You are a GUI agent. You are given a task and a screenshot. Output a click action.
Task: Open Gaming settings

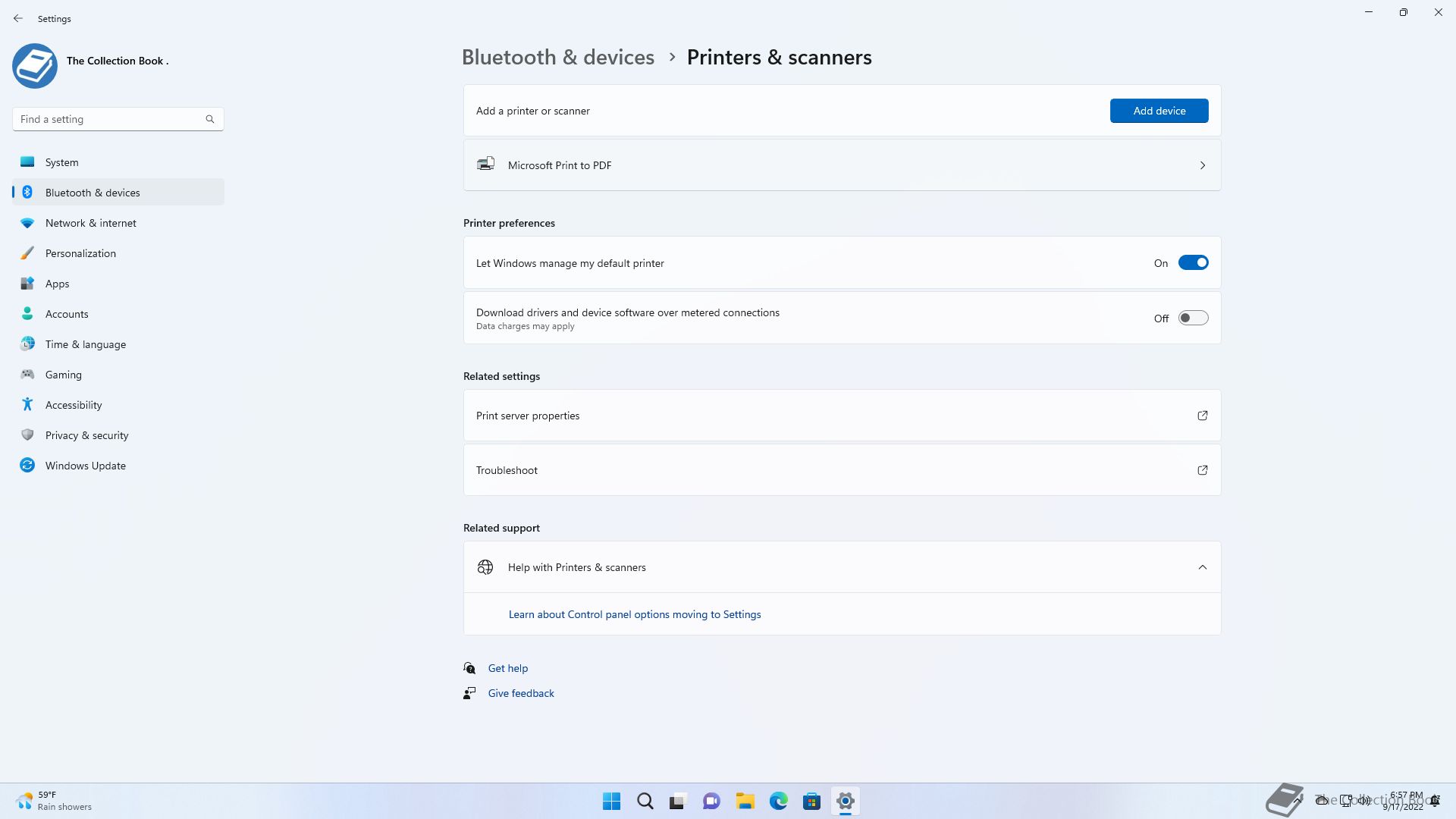pos(118,375)
